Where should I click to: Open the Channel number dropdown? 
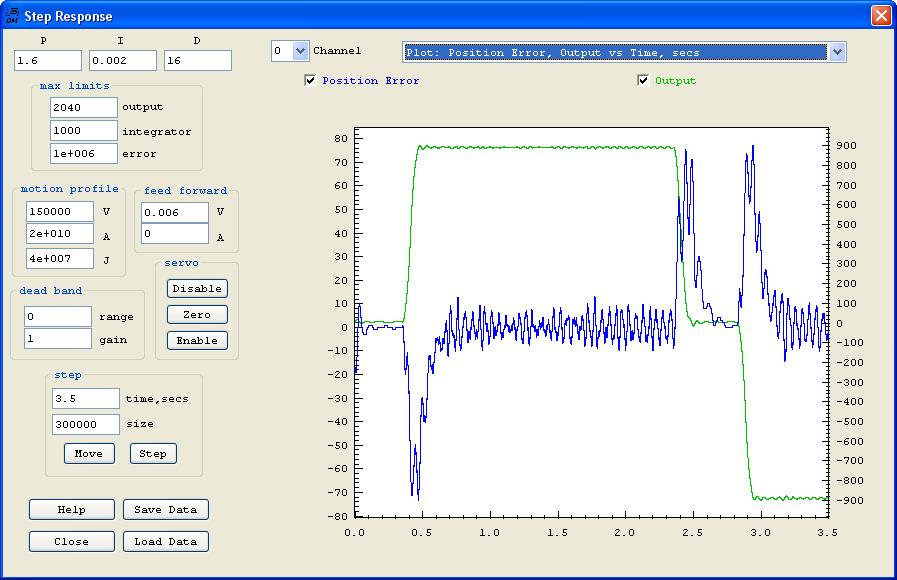click(x=301, y=51)
